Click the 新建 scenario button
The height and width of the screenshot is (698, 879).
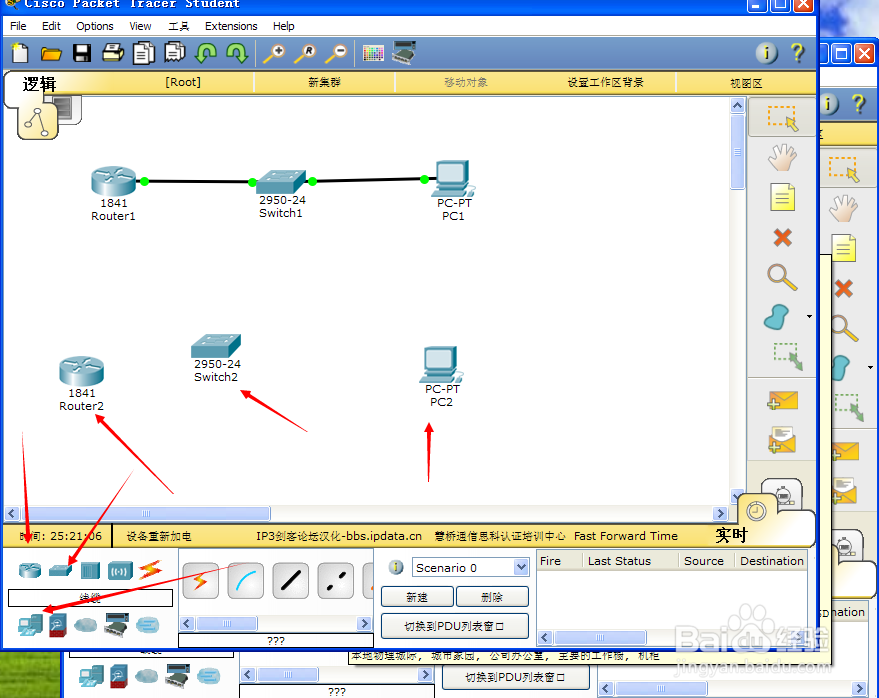(x=417, y=597)
